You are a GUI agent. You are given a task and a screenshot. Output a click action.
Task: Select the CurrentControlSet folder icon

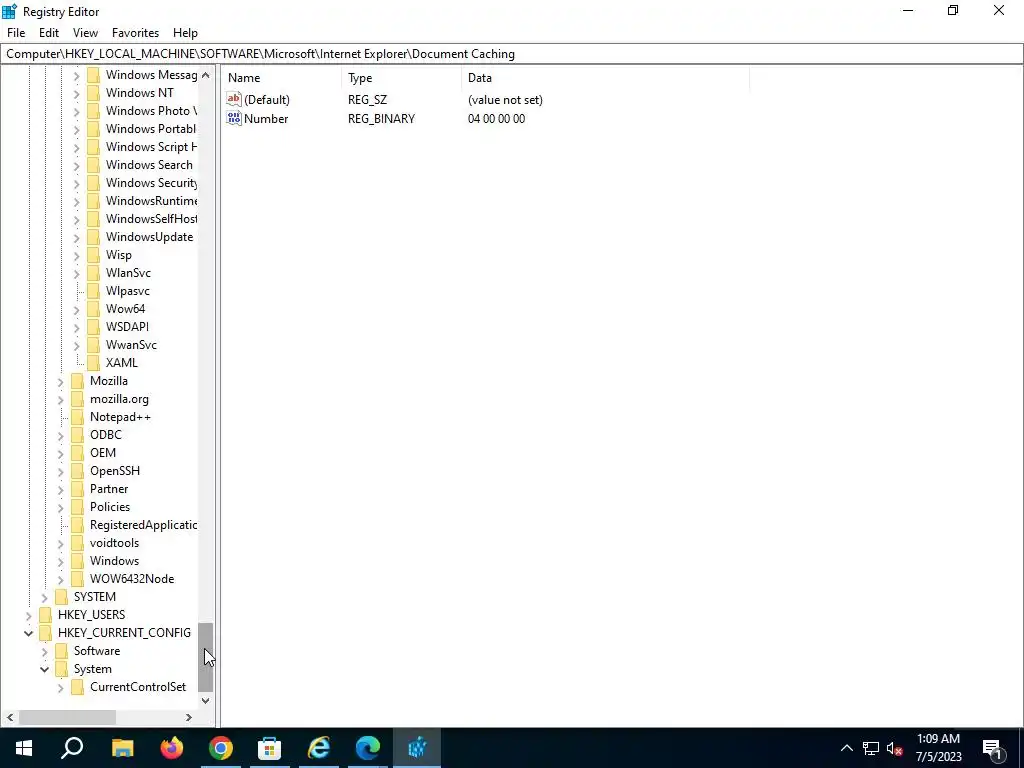(78, 687)
